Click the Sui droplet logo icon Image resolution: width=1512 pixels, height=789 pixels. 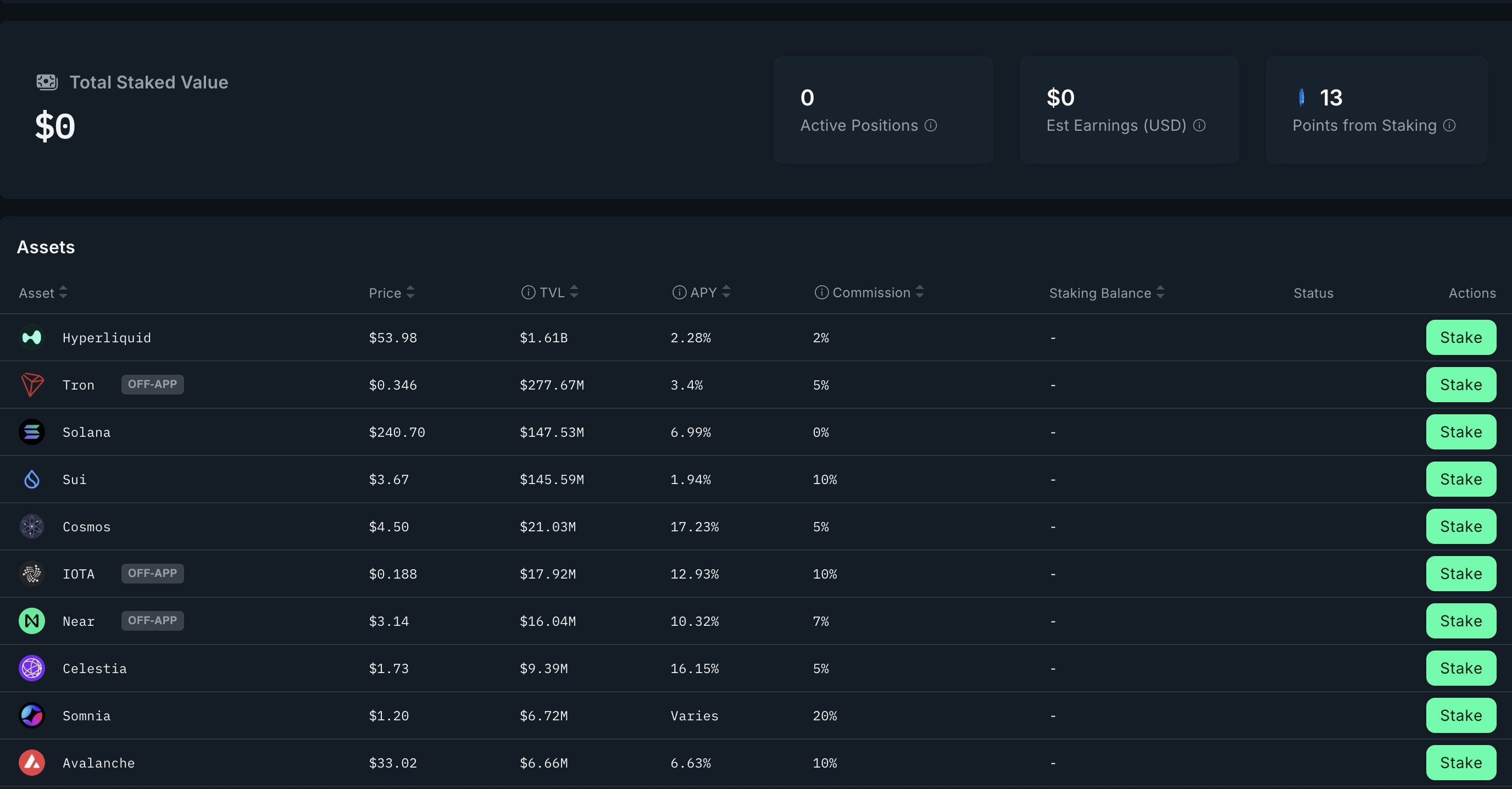[32, 480]
